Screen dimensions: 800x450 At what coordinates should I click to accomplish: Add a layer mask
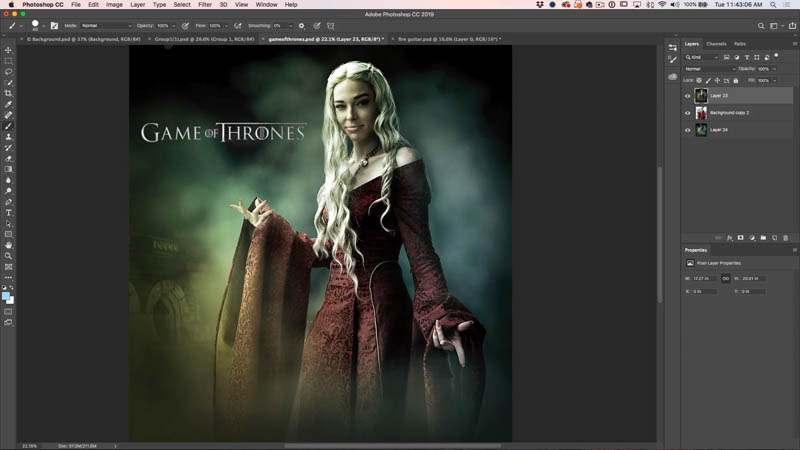740,238
